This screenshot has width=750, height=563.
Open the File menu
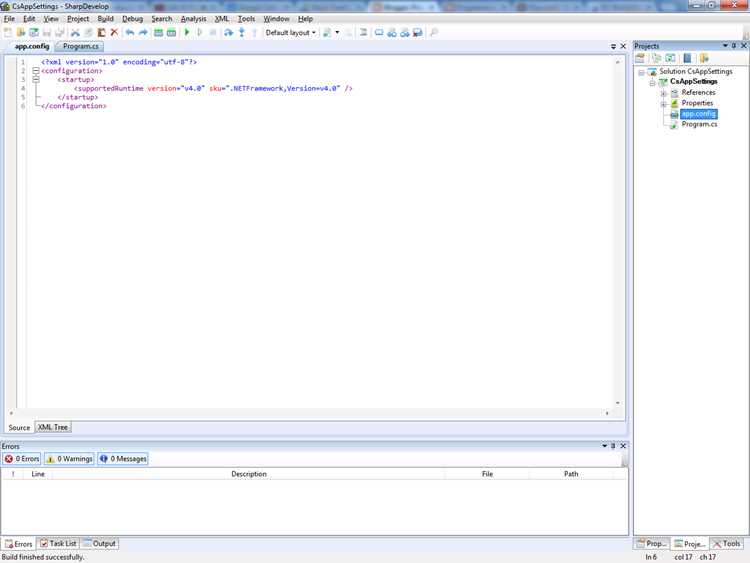click(x=9, y=19)
